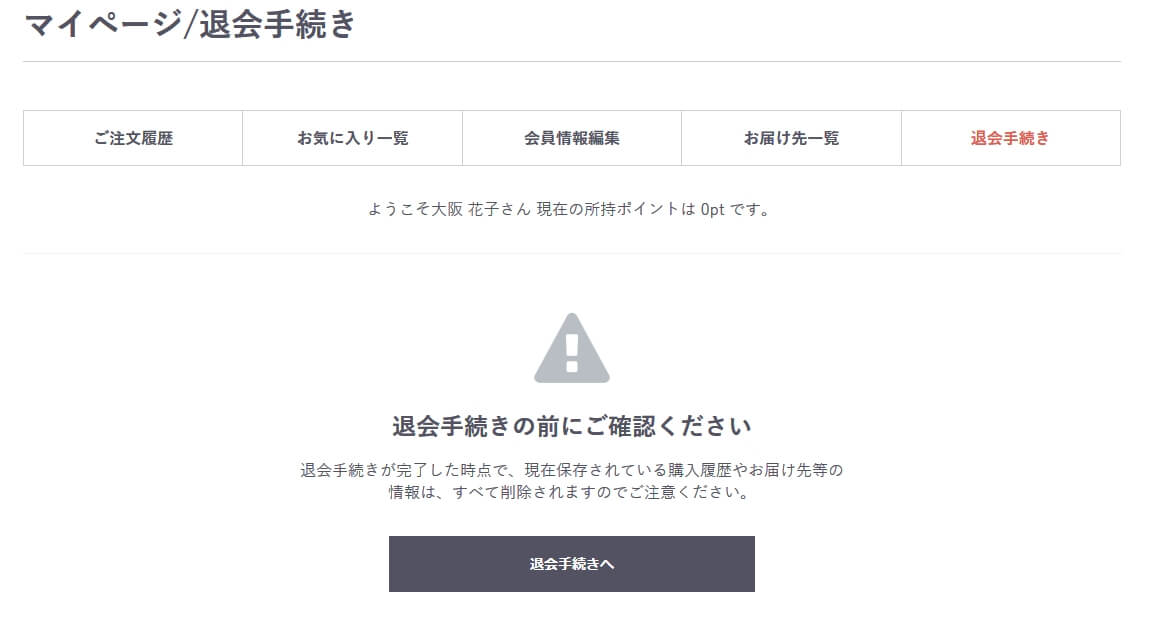Click the ようこそ大阪 花子さん welcome message
1150x620 pixels.
click(x=449, y=209)
